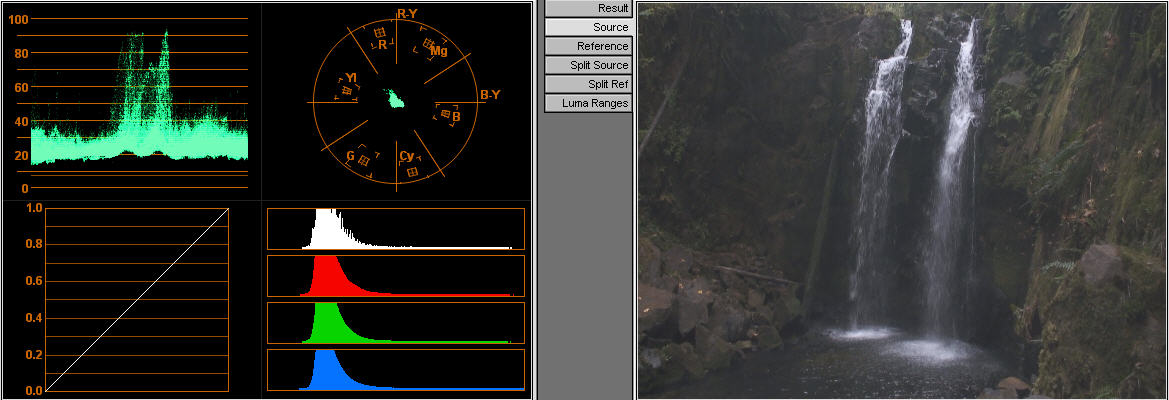Click the waterfall preview image
The image size is (1169, 400).
(902, 200)
